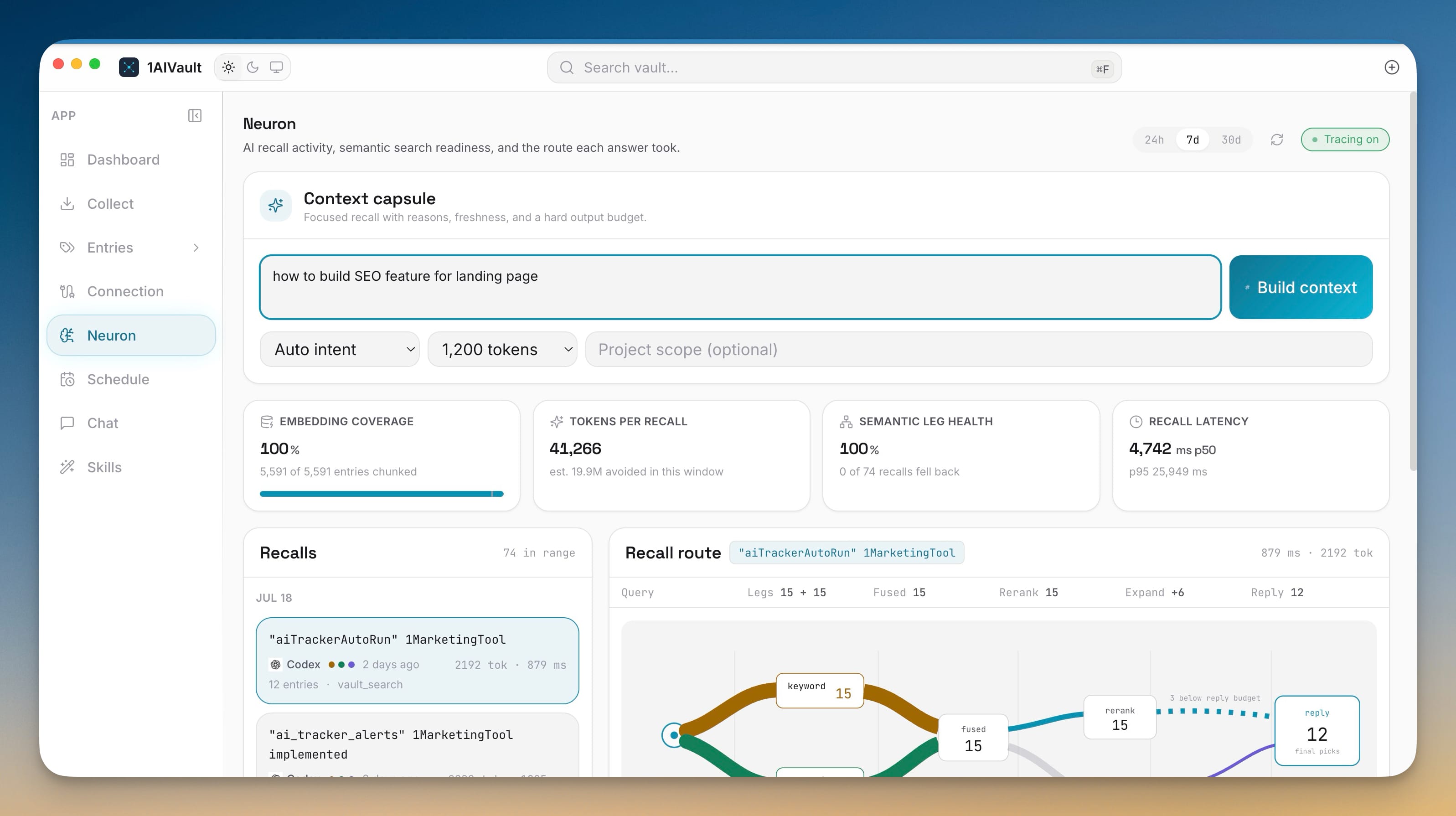Select Neuron in sidebar
The width and height of the screenshot is (1456, 816).
131,335
